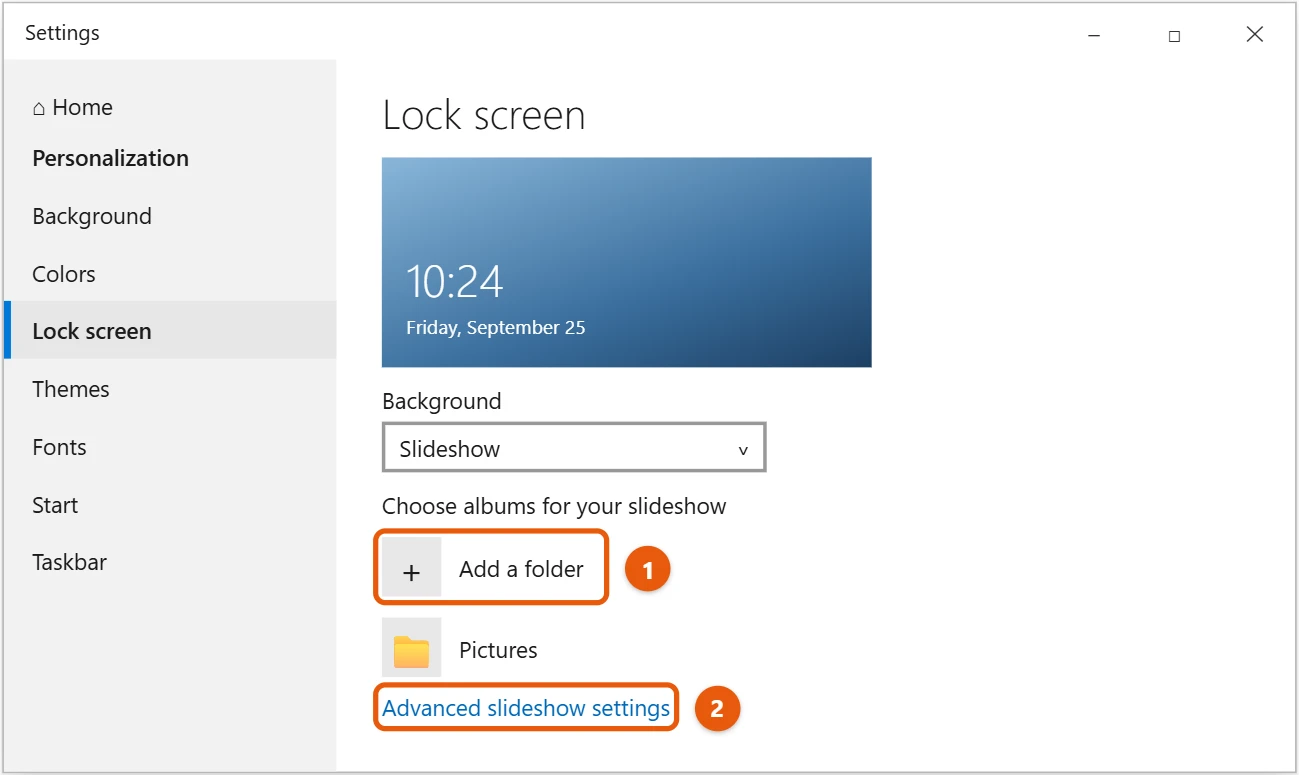Expand the Slideshow background dropdown
The image size is (1299, 775).
click(x=574, y=448)
